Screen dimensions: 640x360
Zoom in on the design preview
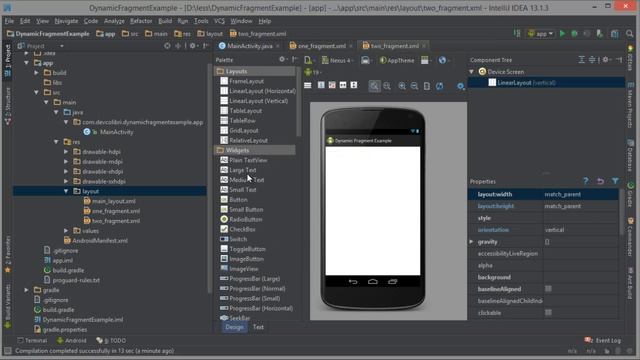coord(402,86)
